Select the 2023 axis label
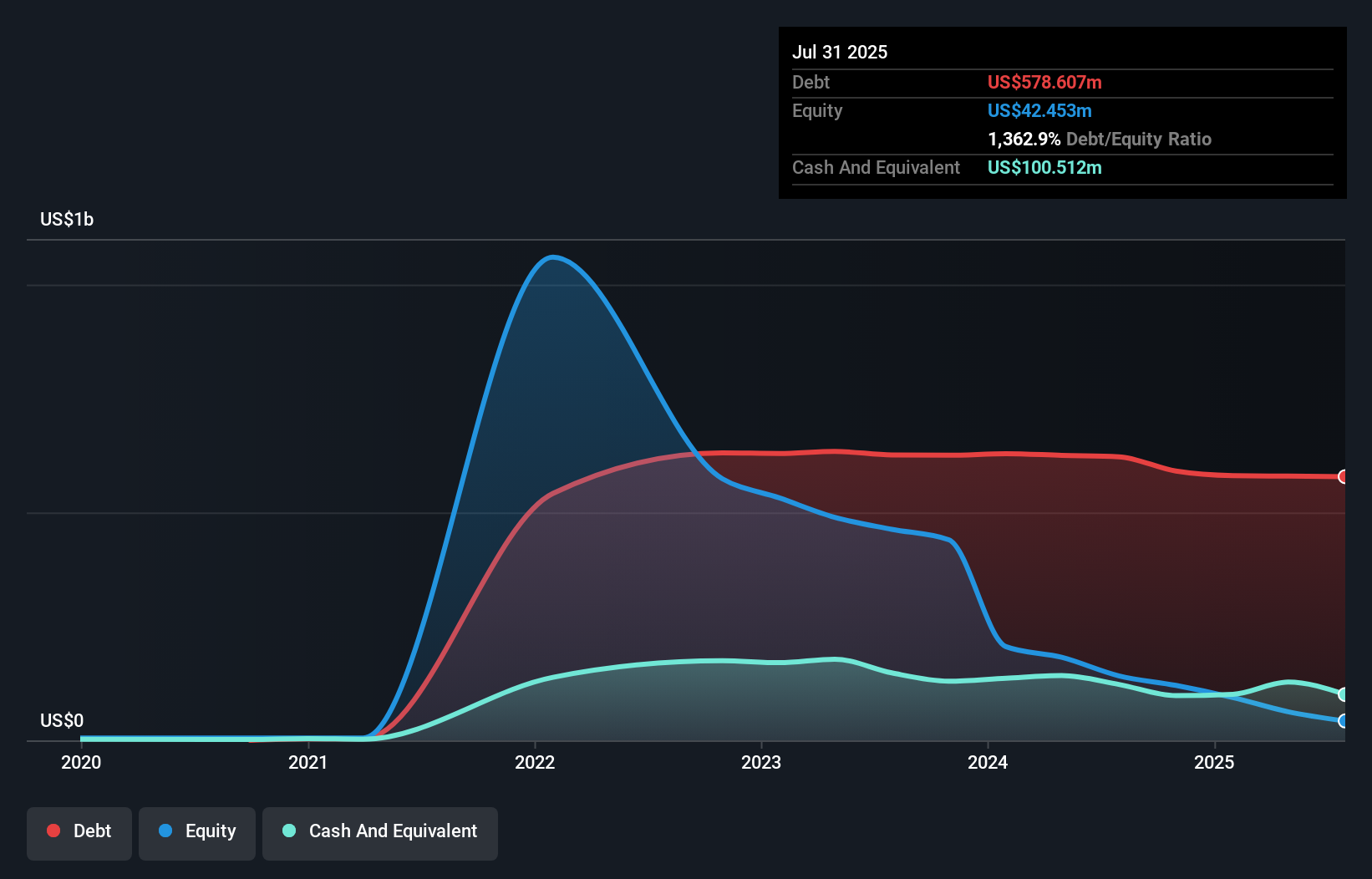Viewport: 1372px width, 879px height. (x=761, y=763)
